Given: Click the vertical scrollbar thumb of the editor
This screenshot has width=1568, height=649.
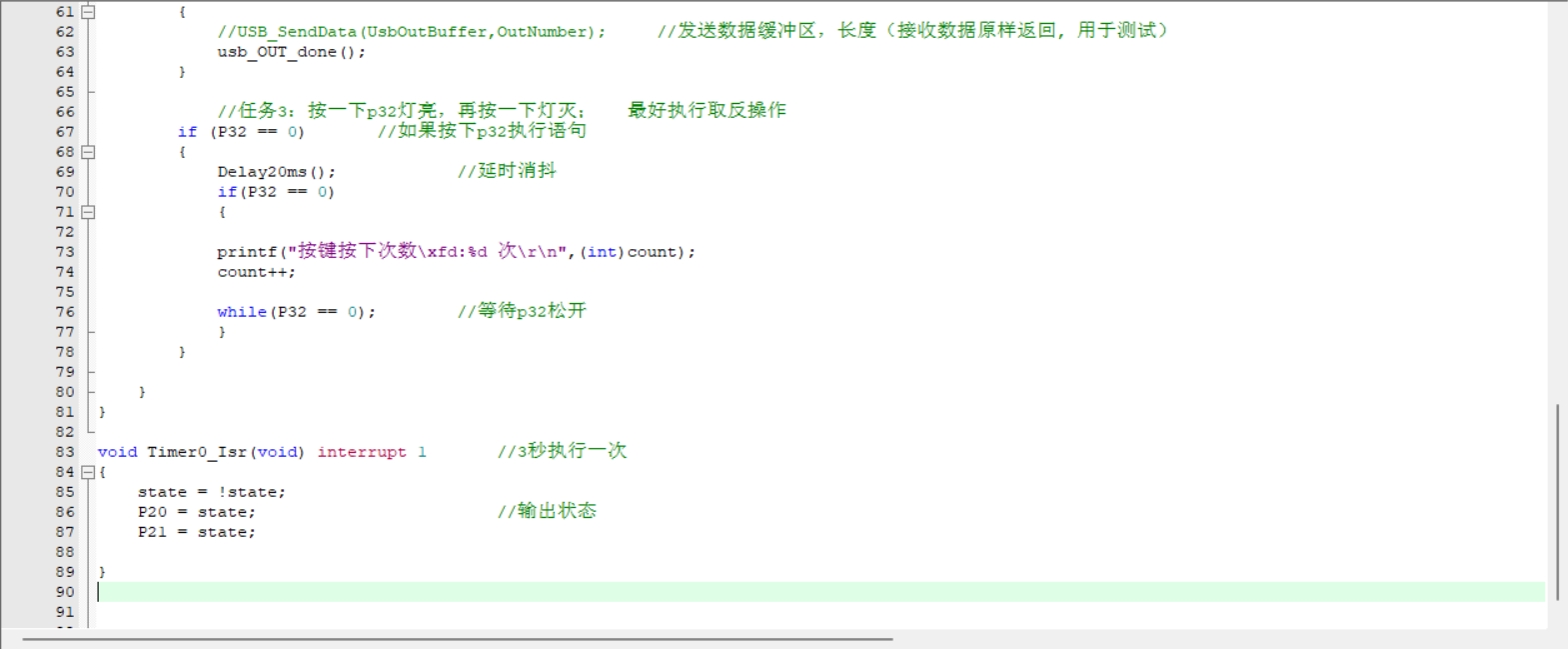Looking at the screenshot, I should coord(1557,503).
